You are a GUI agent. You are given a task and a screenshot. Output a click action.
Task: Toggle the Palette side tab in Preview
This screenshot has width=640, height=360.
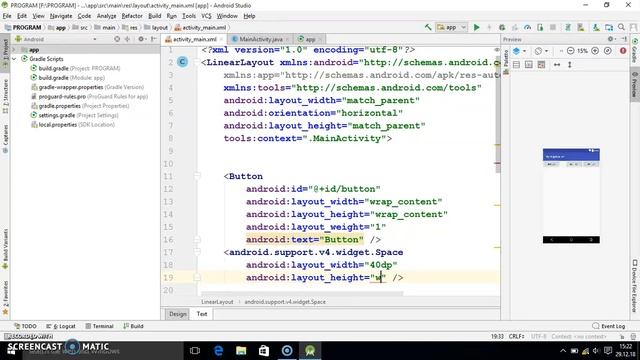[x=506, y=61]
